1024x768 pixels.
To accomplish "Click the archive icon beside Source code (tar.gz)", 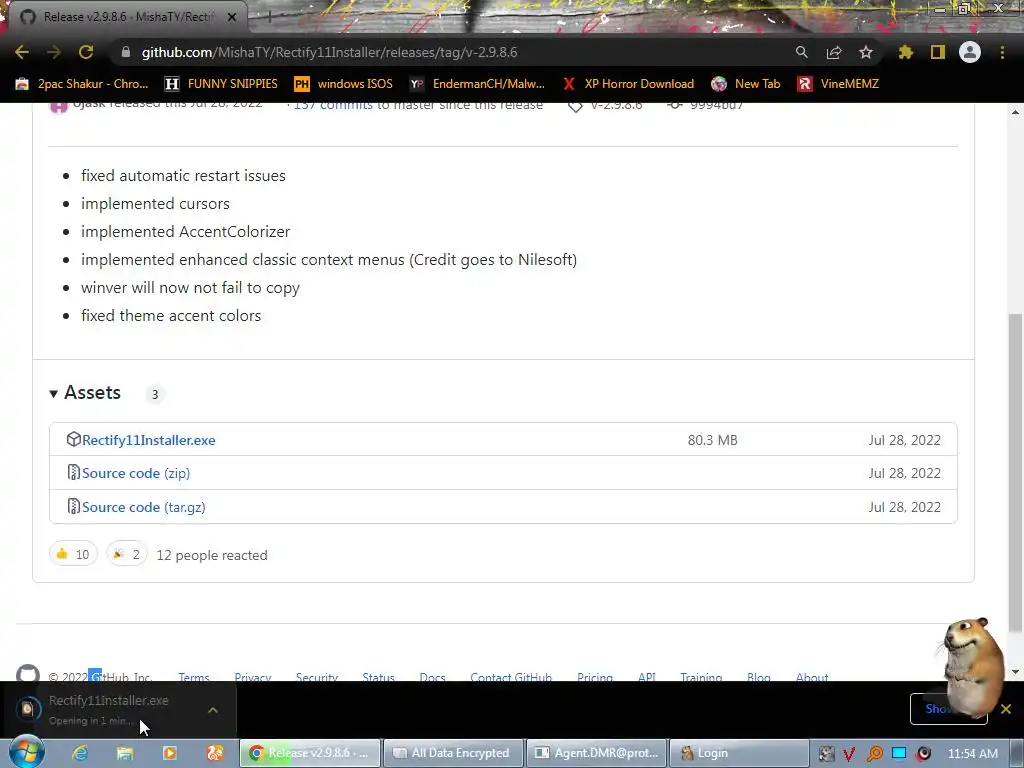I will pyautogui.click(x=74, y=506).
